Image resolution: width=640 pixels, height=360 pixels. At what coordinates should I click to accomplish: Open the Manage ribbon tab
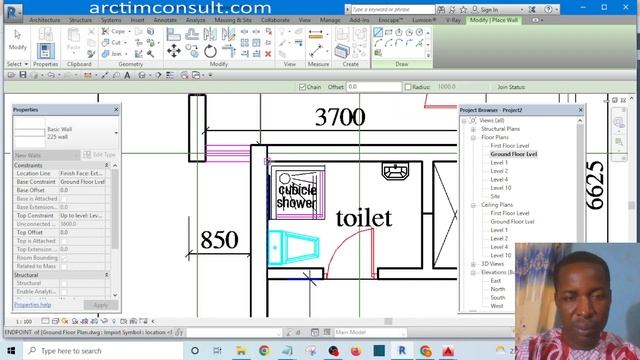click(x=330, y=20)
